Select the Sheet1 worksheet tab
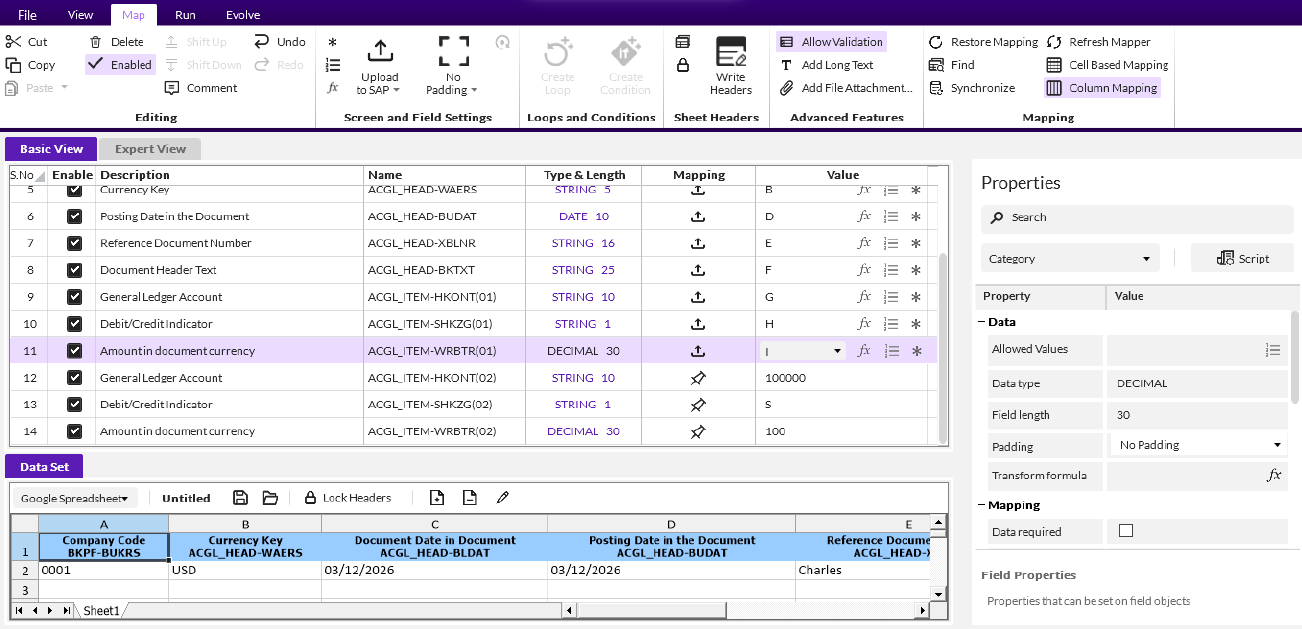 (x=101, y=610)
